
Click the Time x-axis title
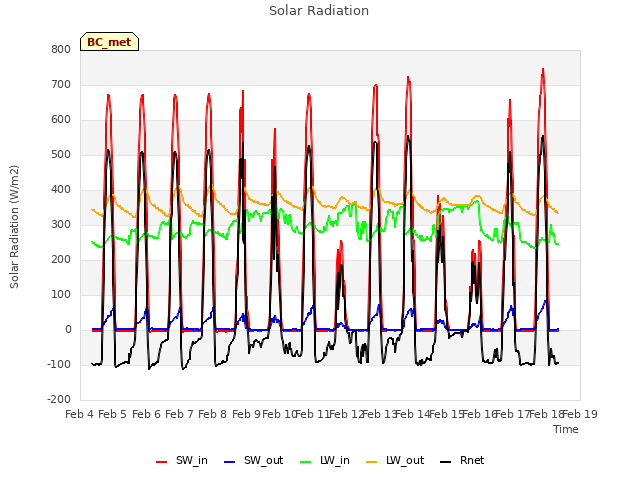566,429
